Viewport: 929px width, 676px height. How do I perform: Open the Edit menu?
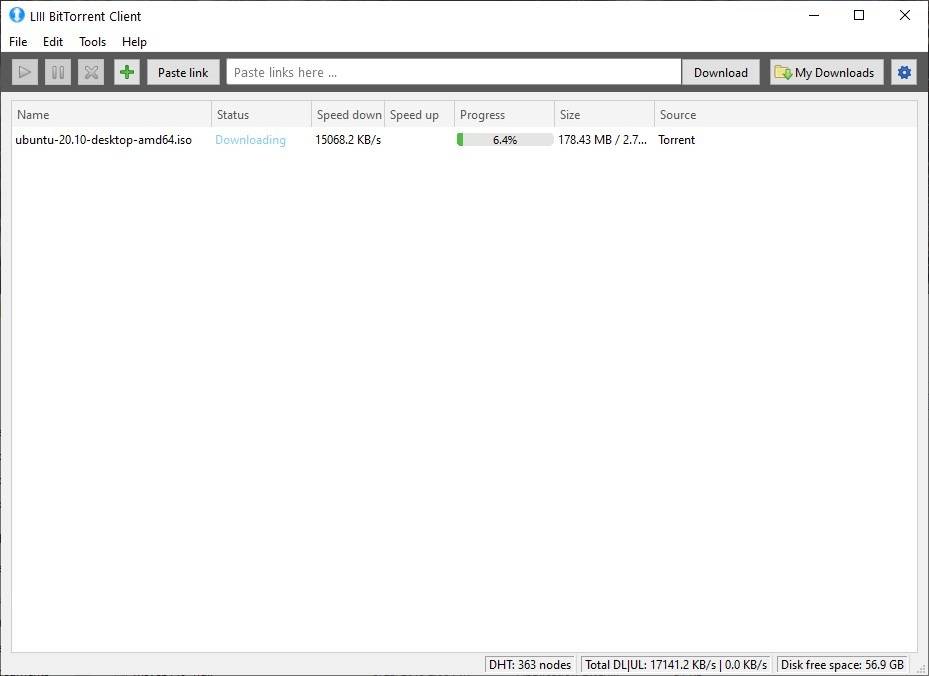[52, 41]
